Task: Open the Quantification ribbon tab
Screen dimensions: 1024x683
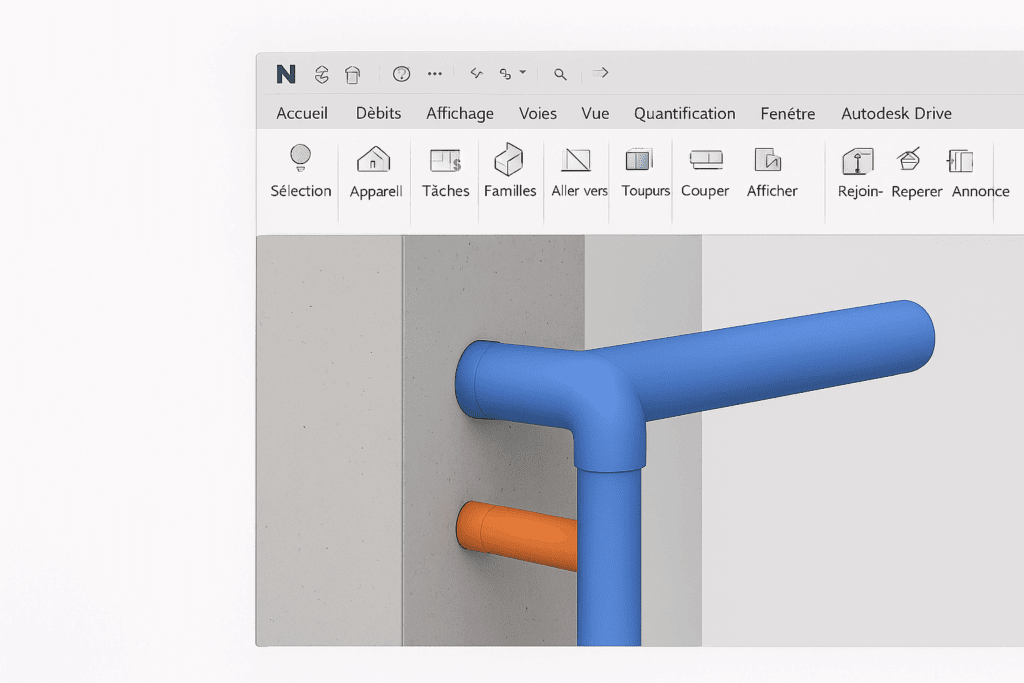Action: [684, 113]
